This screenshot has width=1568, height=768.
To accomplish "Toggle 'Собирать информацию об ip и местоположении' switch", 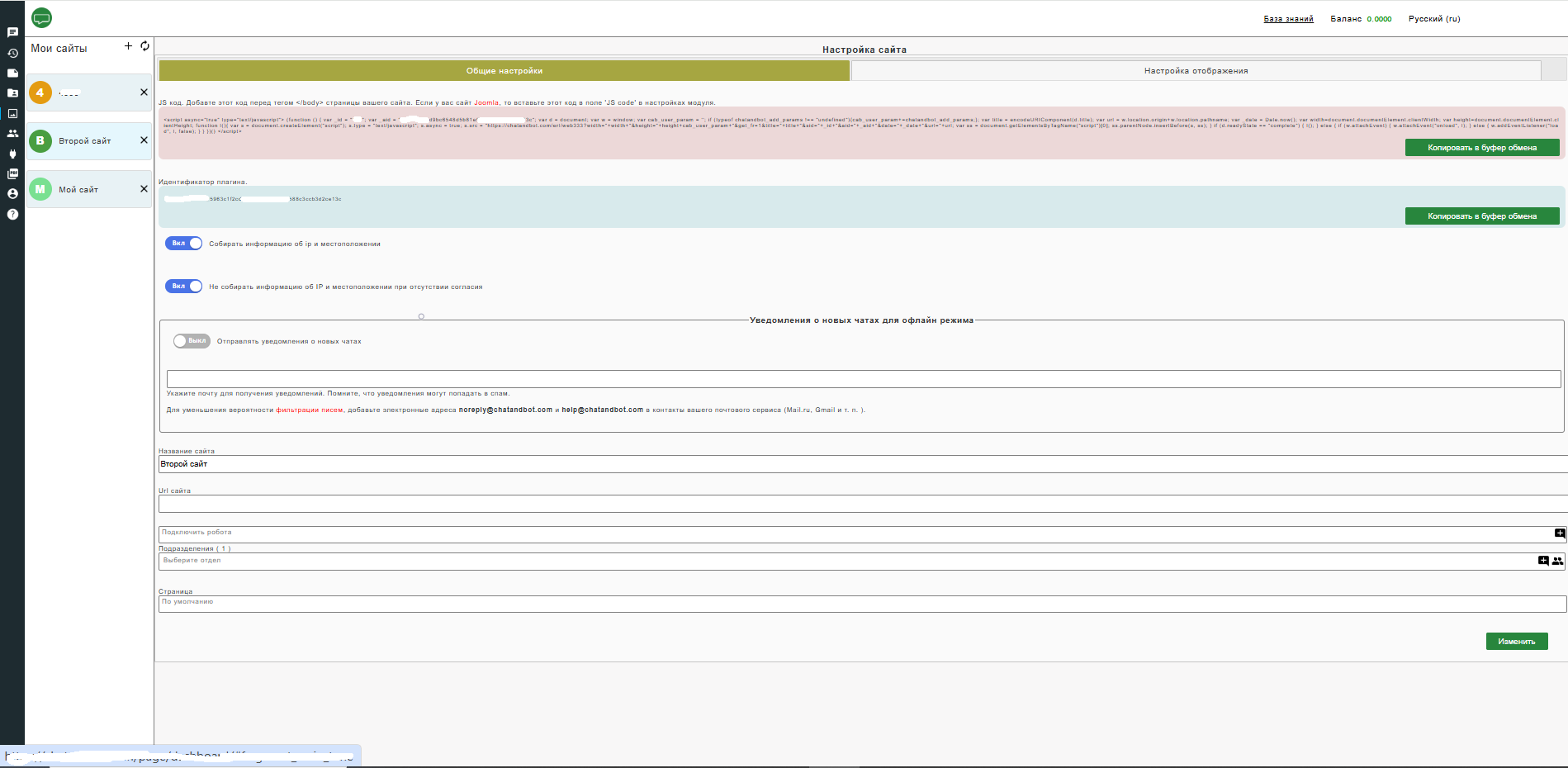I will point(183,244).
